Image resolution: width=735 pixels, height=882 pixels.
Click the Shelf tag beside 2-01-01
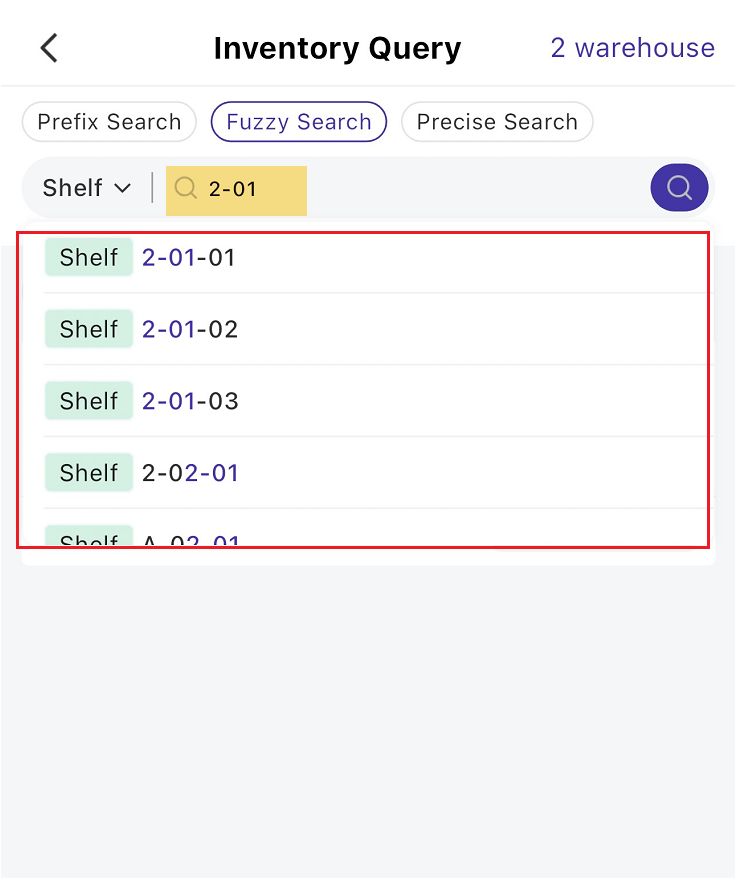pos(89,257)
